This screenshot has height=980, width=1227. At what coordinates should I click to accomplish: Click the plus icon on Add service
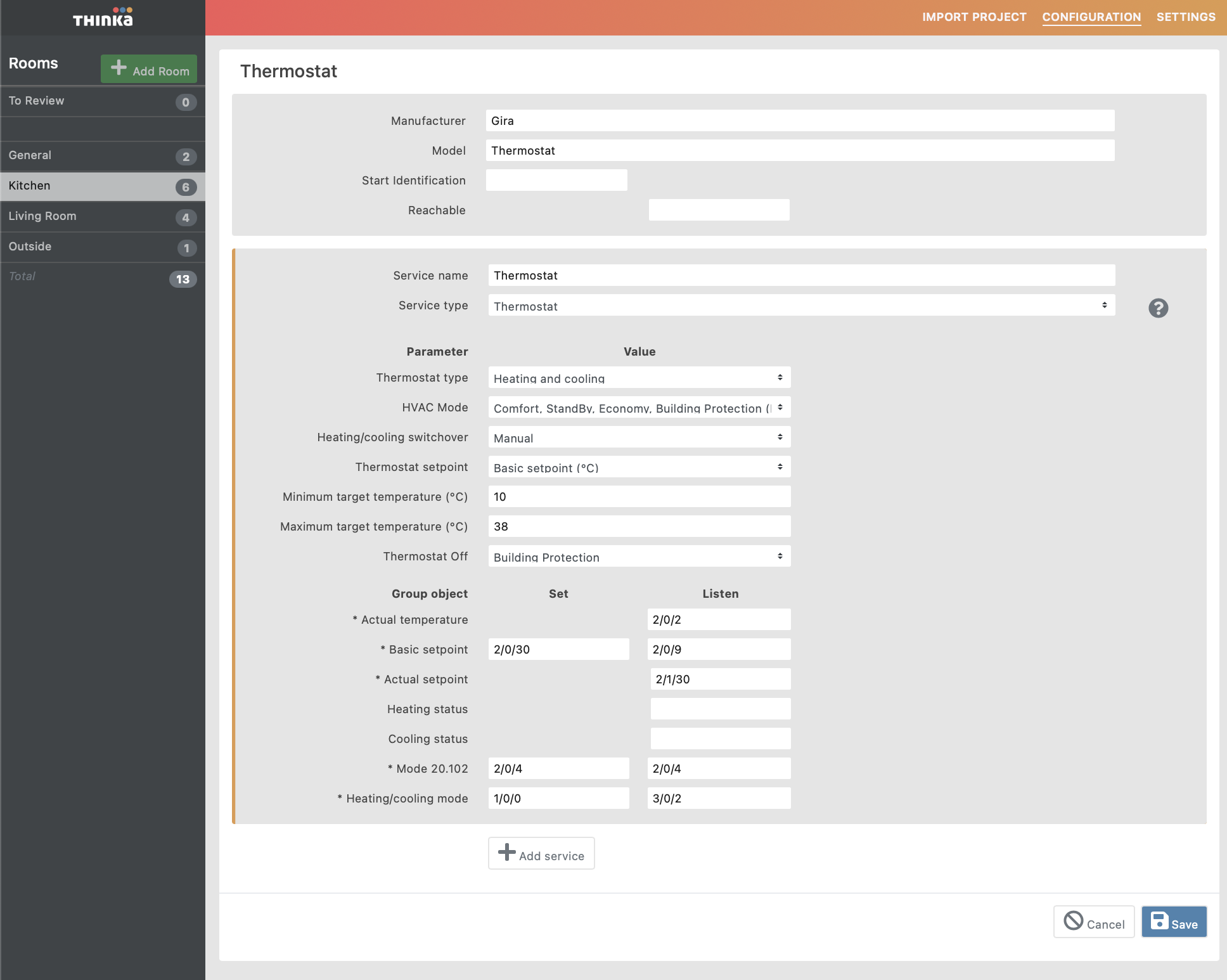point(506,852)
